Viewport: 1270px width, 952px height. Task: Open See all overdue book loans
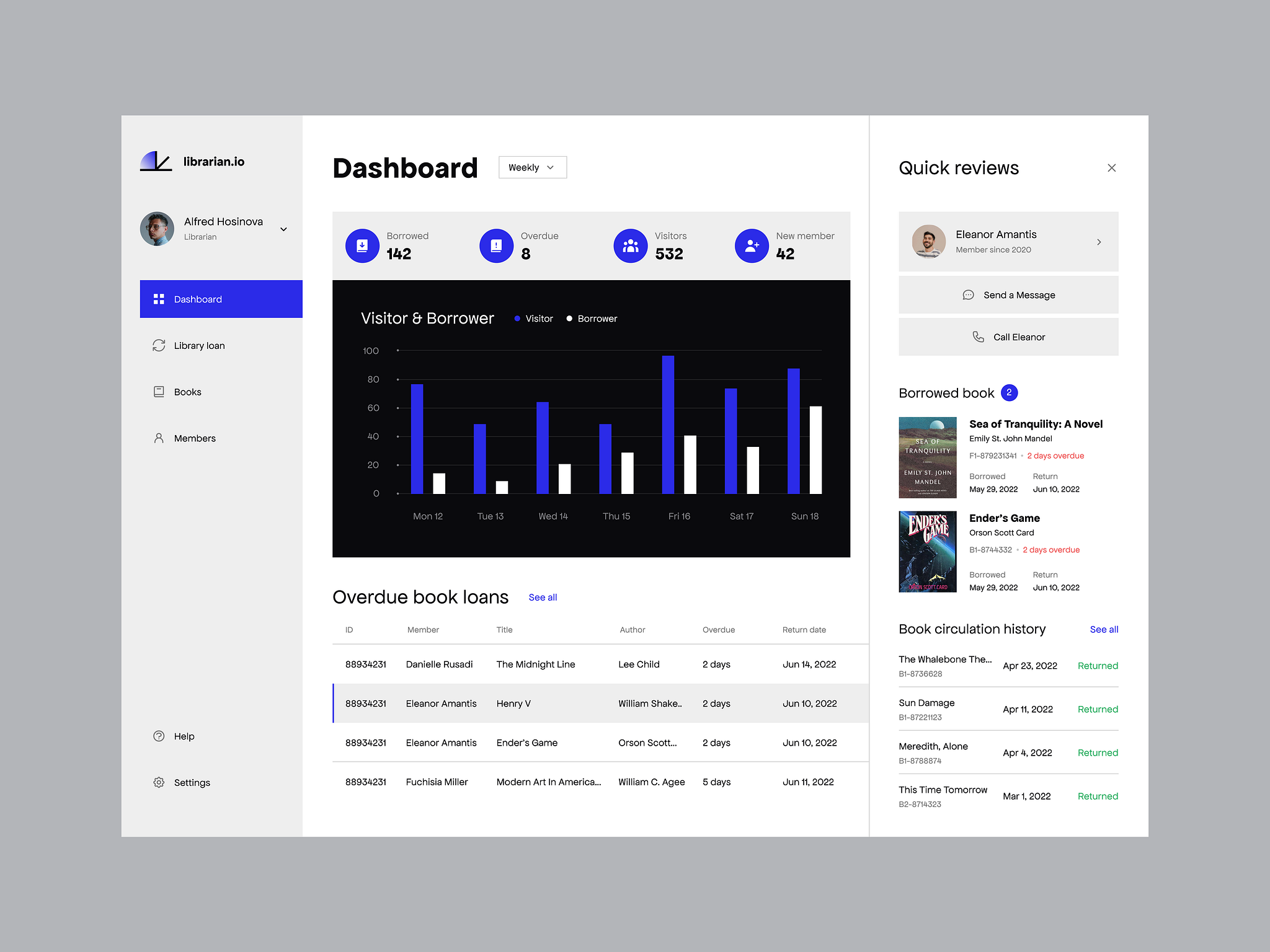(x=542, y=597)
